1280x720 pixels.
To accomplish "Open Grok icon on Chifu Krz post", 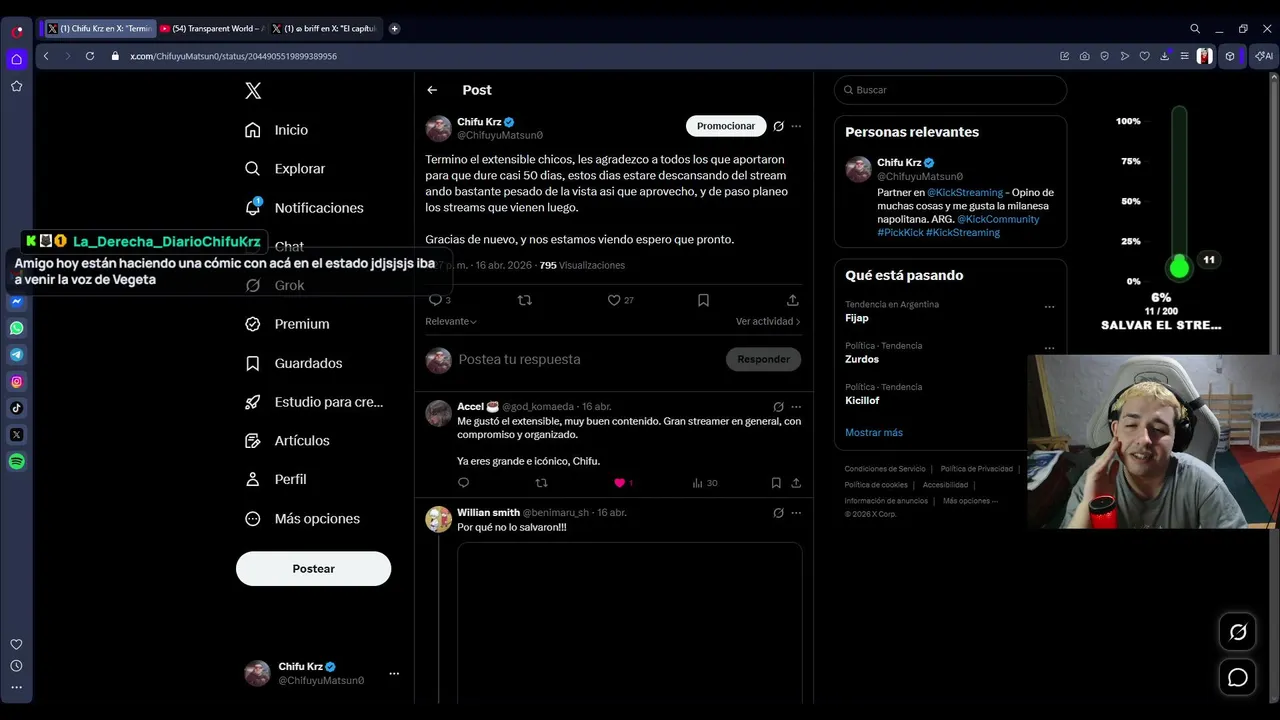I will [x=778, y=126].
